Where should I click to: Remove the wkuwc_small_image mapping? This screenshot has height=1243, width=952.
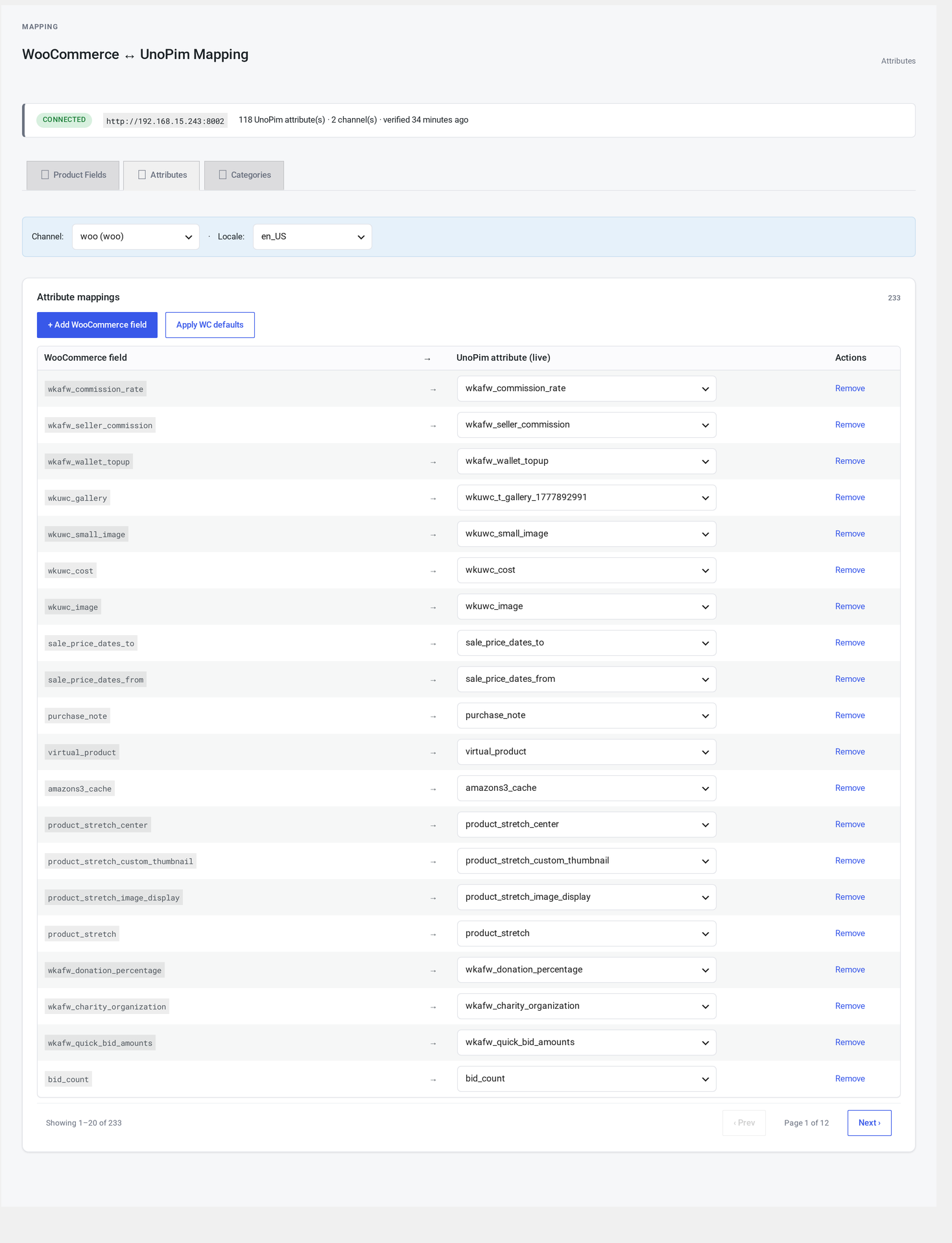(850, 534)
